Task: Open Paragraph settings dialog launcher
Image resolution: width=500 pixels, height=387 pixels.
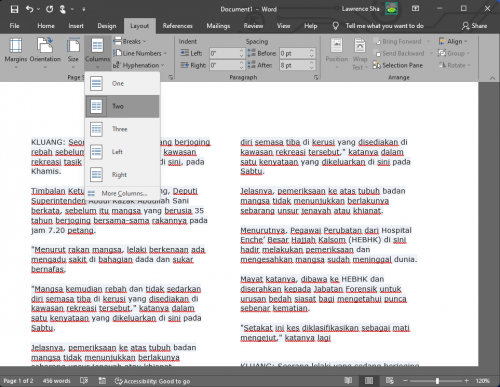Action: click(x=316, y=77)
